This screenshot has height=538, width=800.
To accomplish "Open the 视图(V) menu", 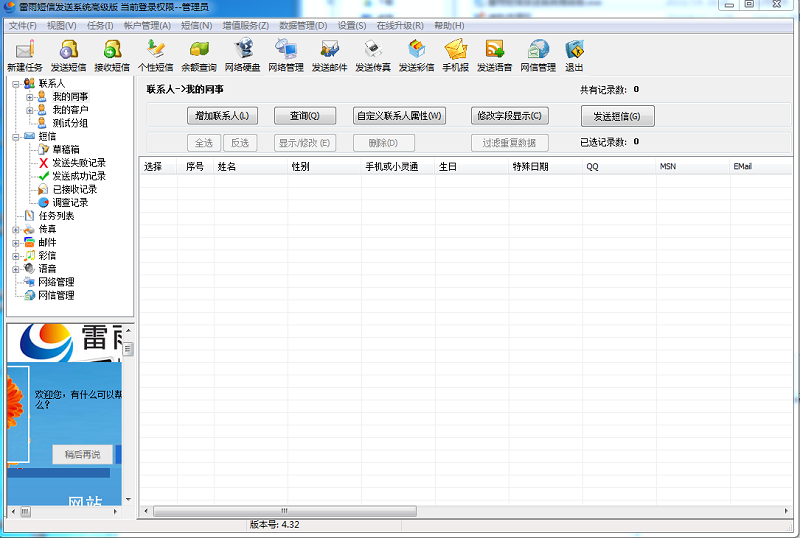I will tap(62, 26).
